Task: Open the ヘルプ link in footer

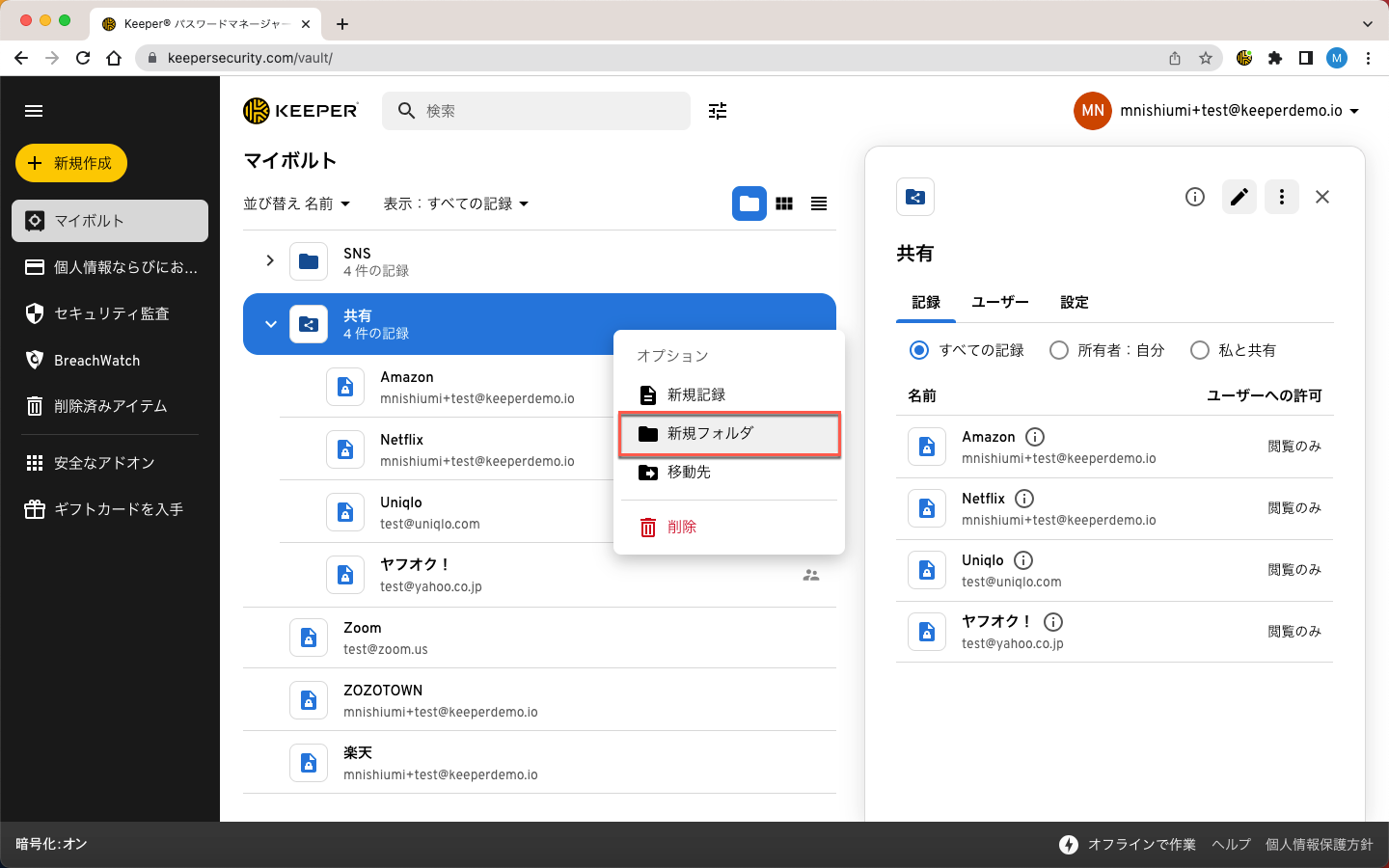Action: [x=1231, y=844]
